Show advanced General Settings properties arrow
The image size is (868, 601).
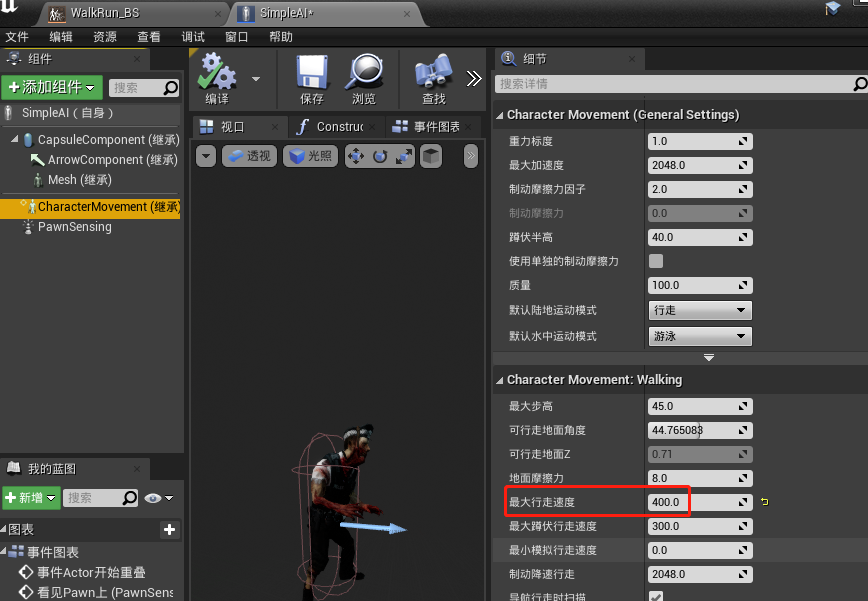click(x=709, y=358)
